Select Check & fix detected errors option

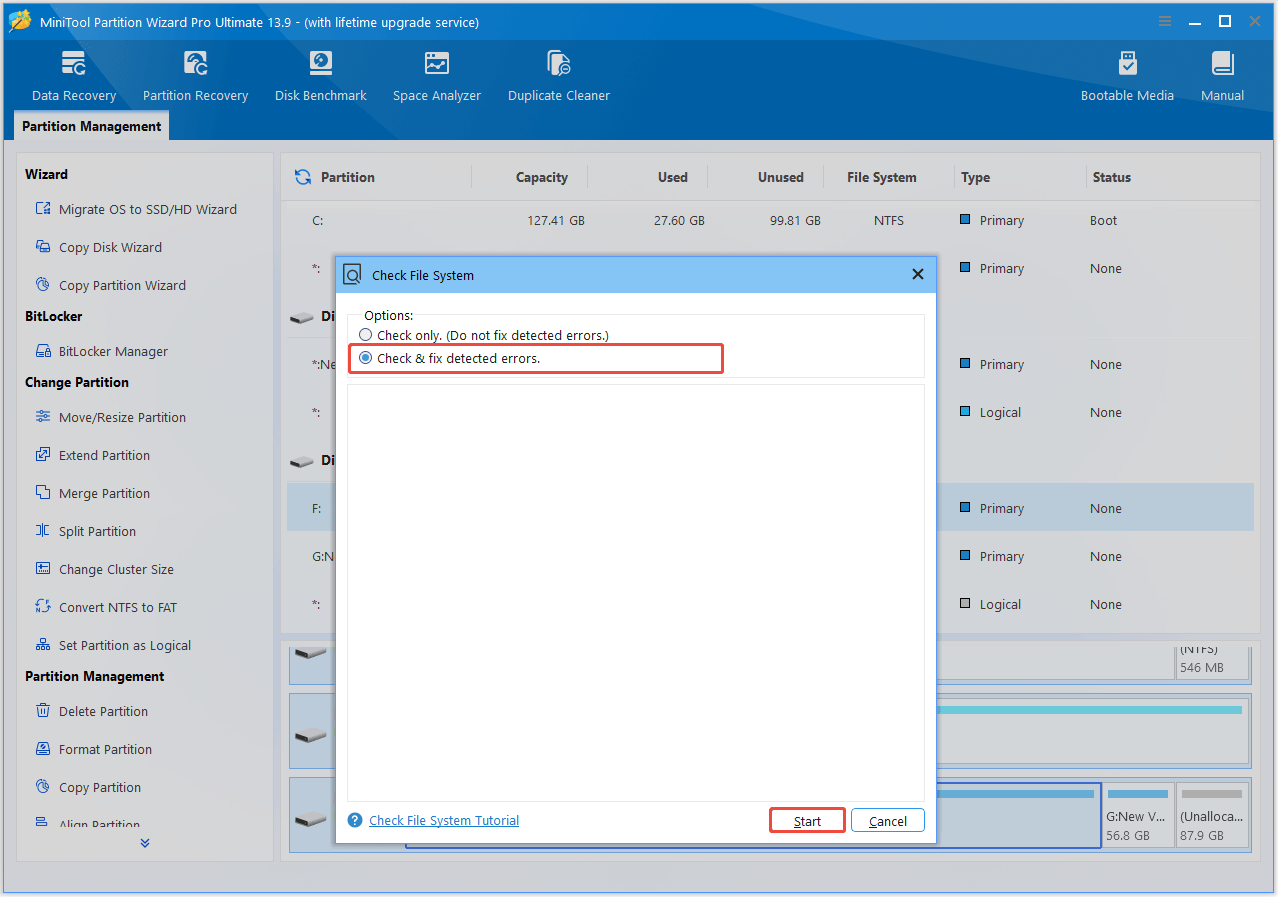366,358
